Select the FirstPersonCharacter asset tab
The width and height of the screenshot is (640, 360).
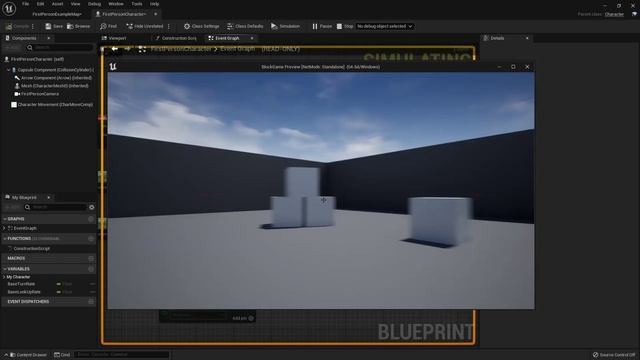[124, 14]
